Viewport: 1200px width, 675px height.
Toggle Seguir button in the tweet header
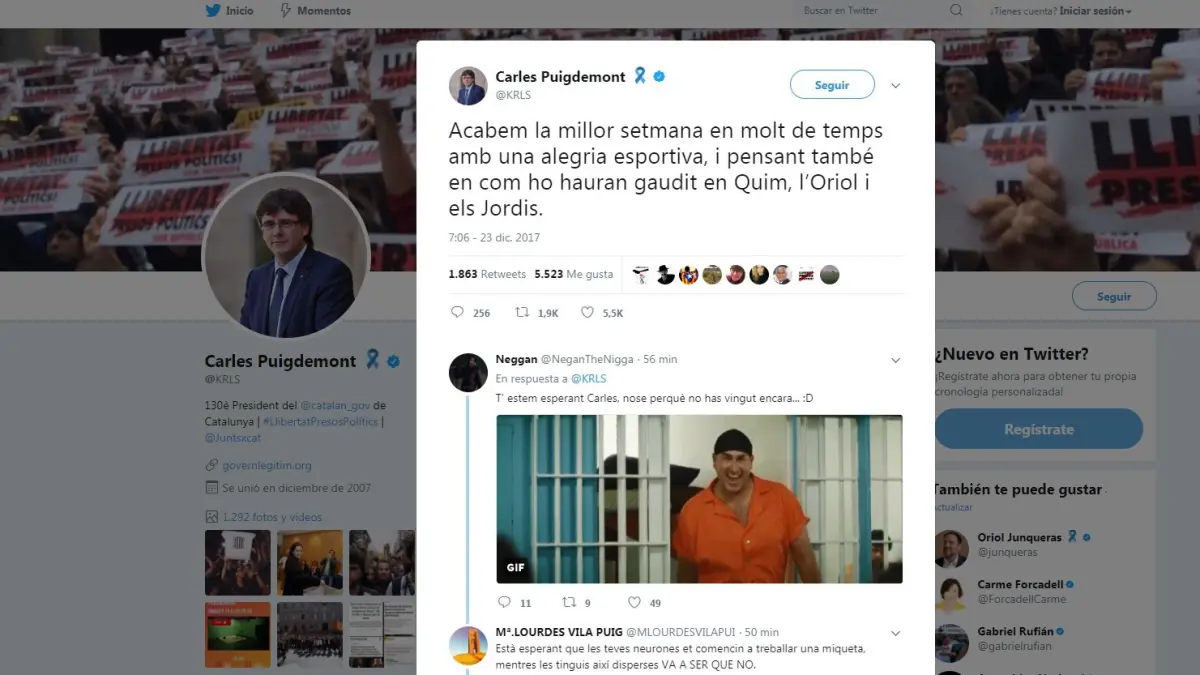click(x=832, y=85)
